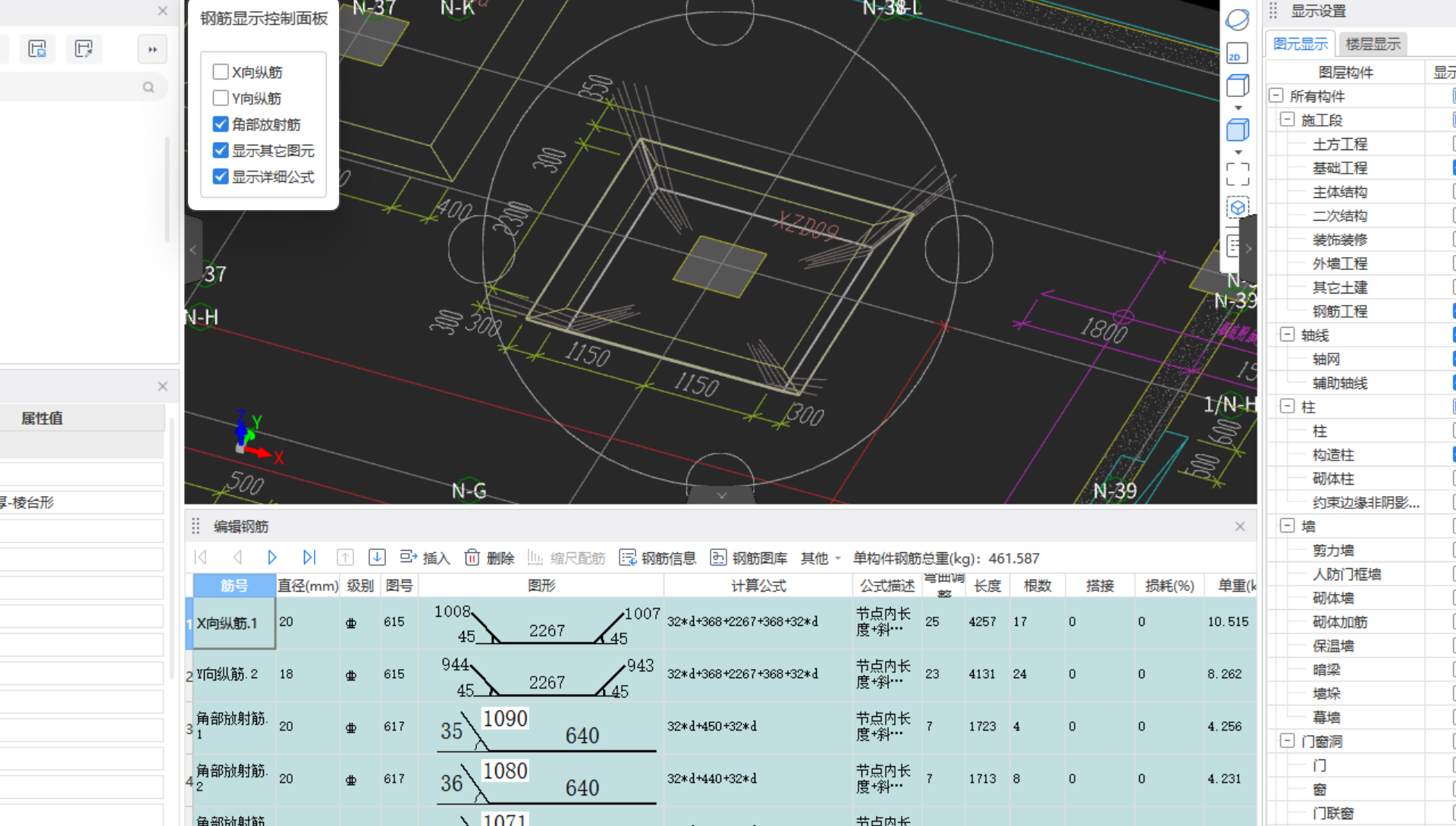Select the X向纵筋.1 row cell
Viewport: 1456px width, 826px height.
(234, 623)
